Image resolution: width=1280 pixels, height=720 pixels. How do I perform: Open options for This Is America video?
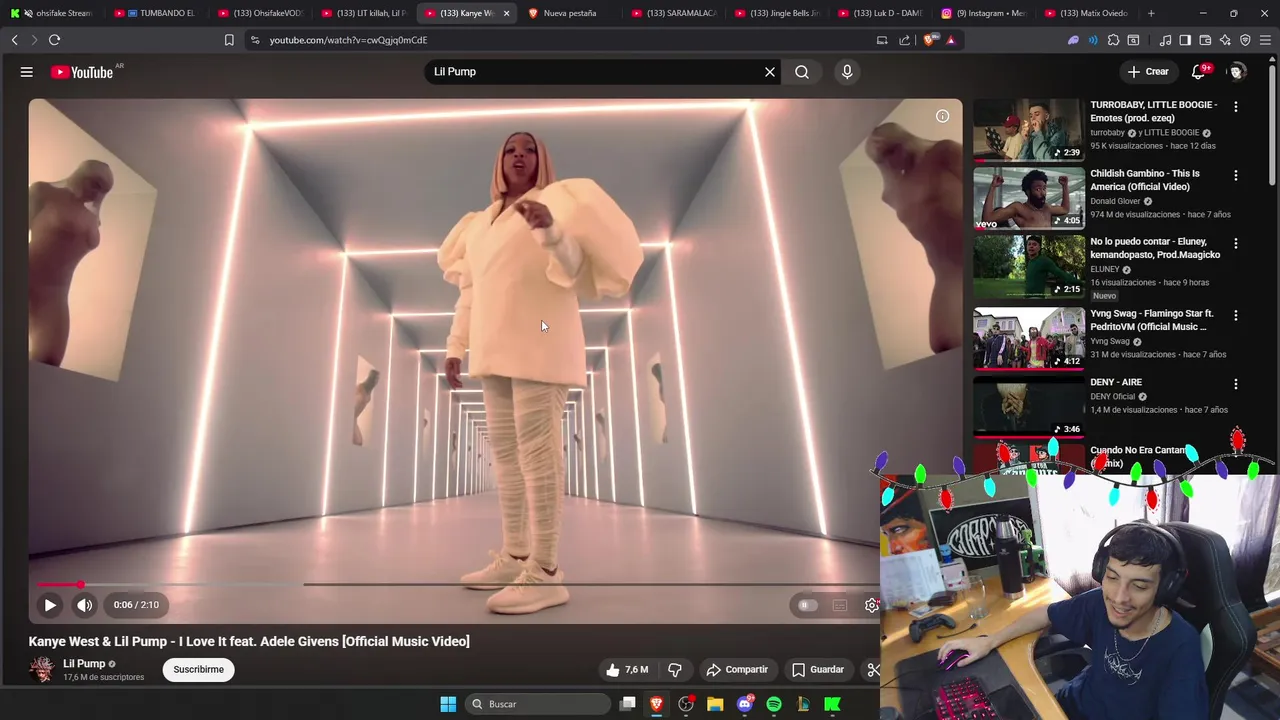[1236, 175]
